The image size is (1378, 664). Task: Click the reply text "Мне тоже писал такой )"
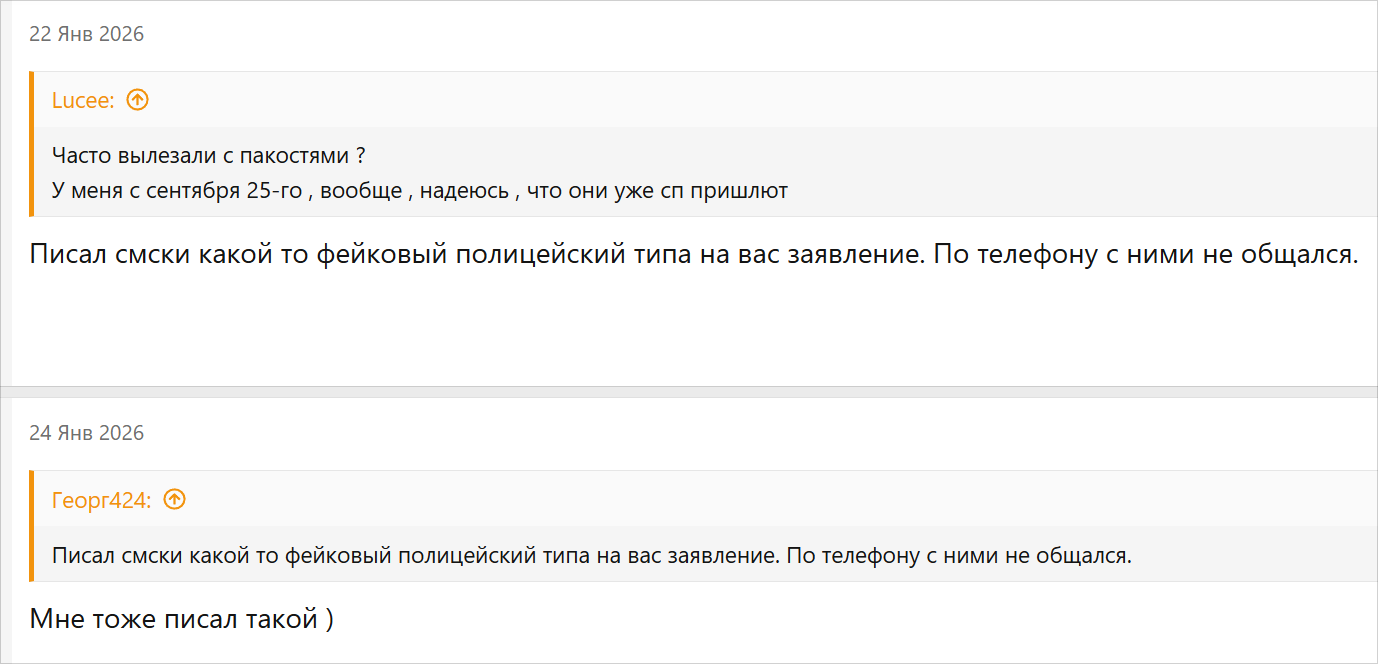181,619
